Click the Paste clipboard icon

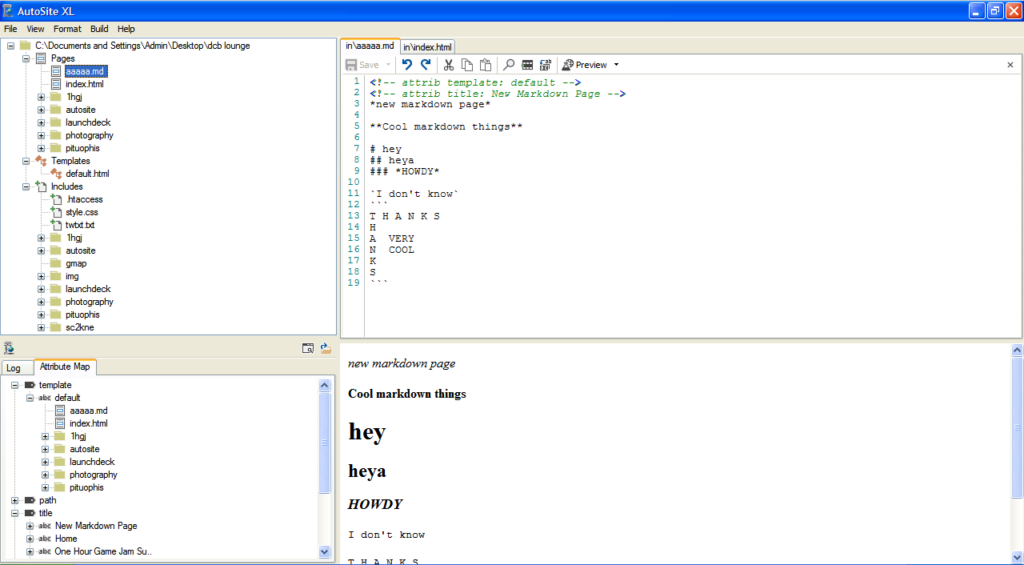pos(485,64)
